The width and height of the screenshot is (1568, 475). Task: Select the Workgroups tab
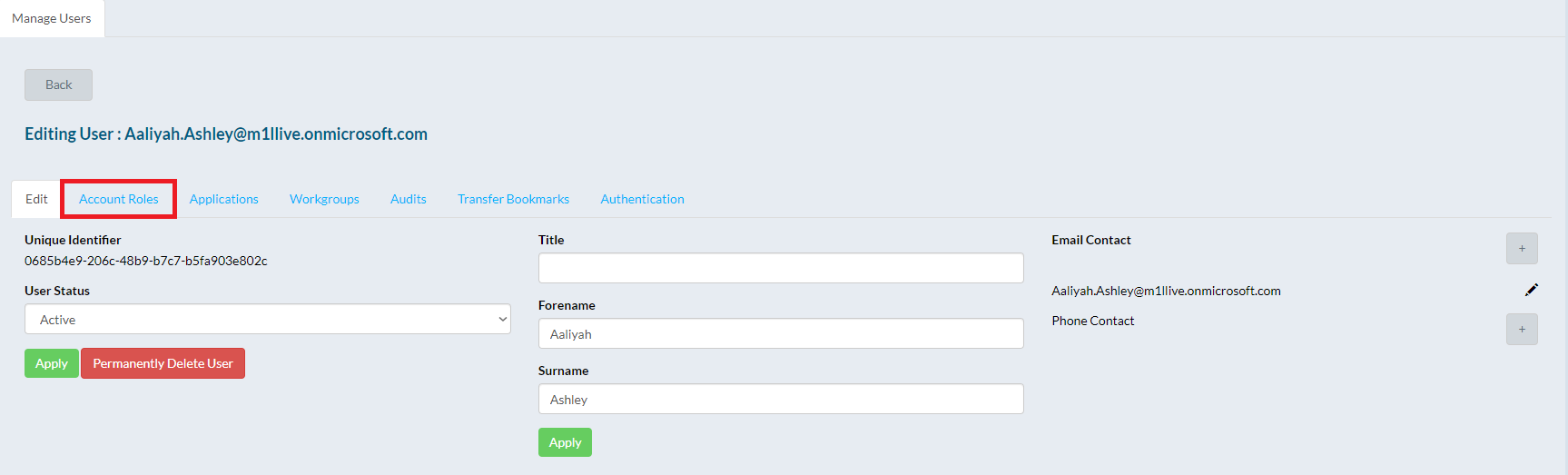coord(324,199)
